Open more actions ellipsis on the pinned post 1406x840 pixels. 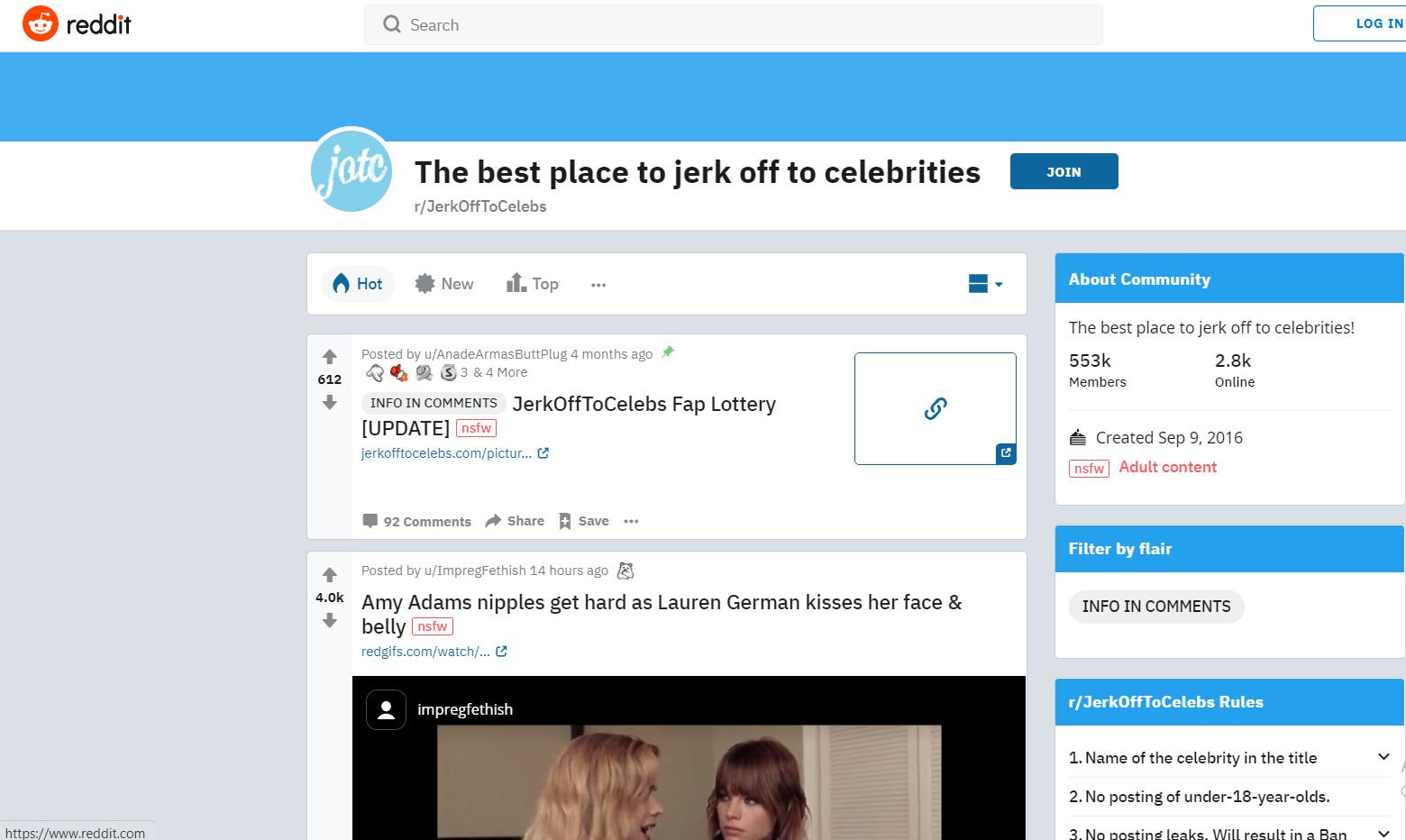[631, 521]
